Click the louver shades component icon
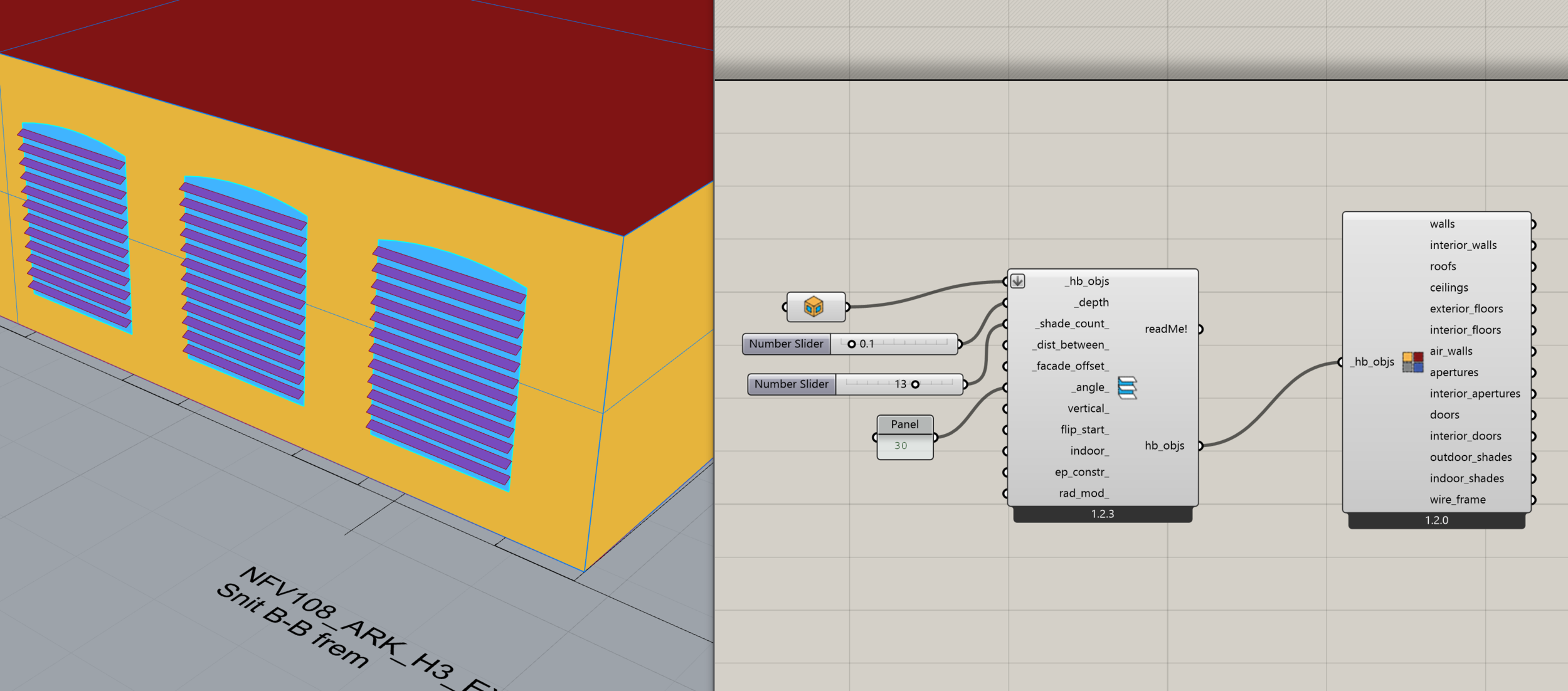1568x691 pixels. coord(1126,387)
